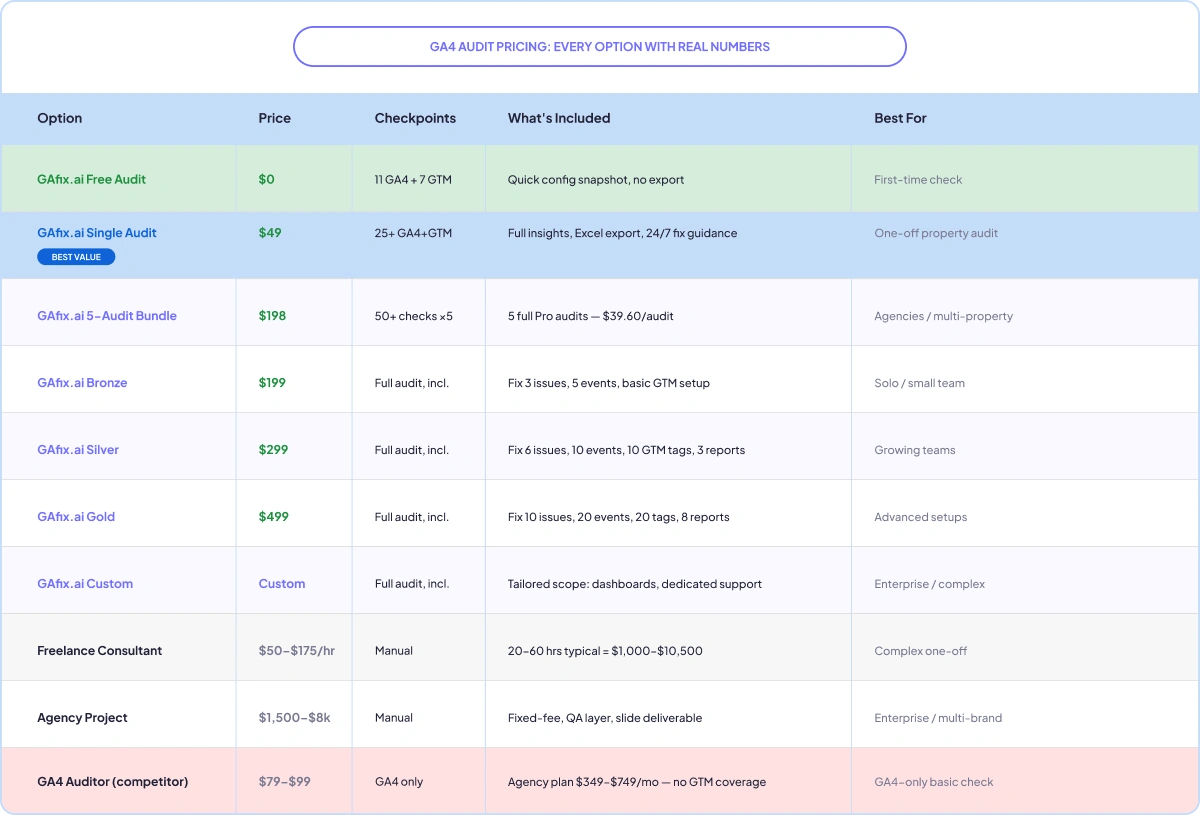
Task: Click GAfix.ai Free Audit option name
Action: [92, 180]
